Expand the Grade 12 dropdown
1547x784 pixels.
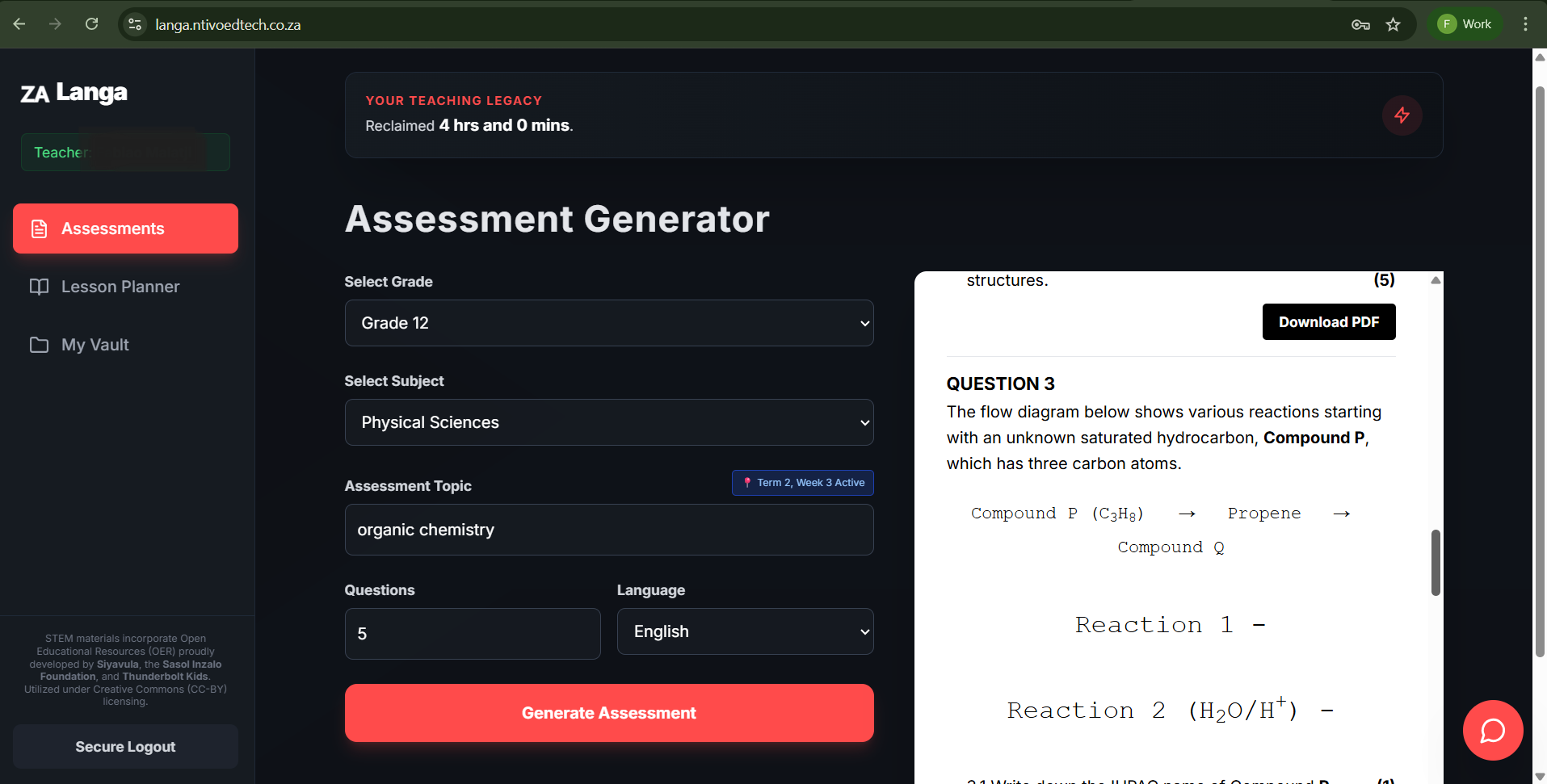pos(609,323)
